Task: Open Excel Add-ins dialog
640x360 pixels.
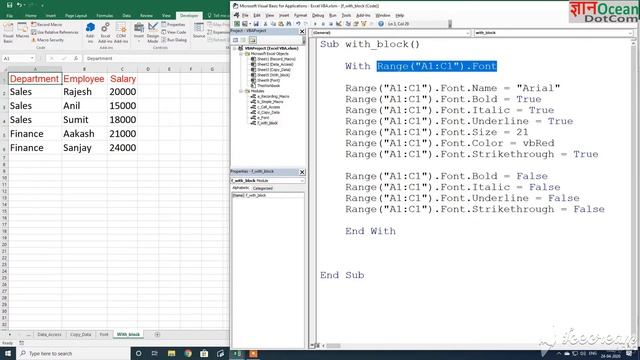Action: (x=105, y=32)
